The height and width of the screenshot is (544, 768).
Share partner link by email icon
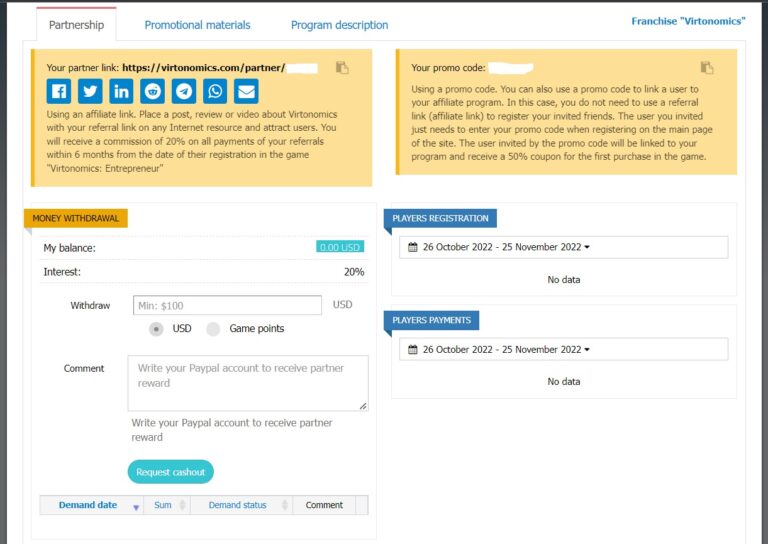coord(246,92)
